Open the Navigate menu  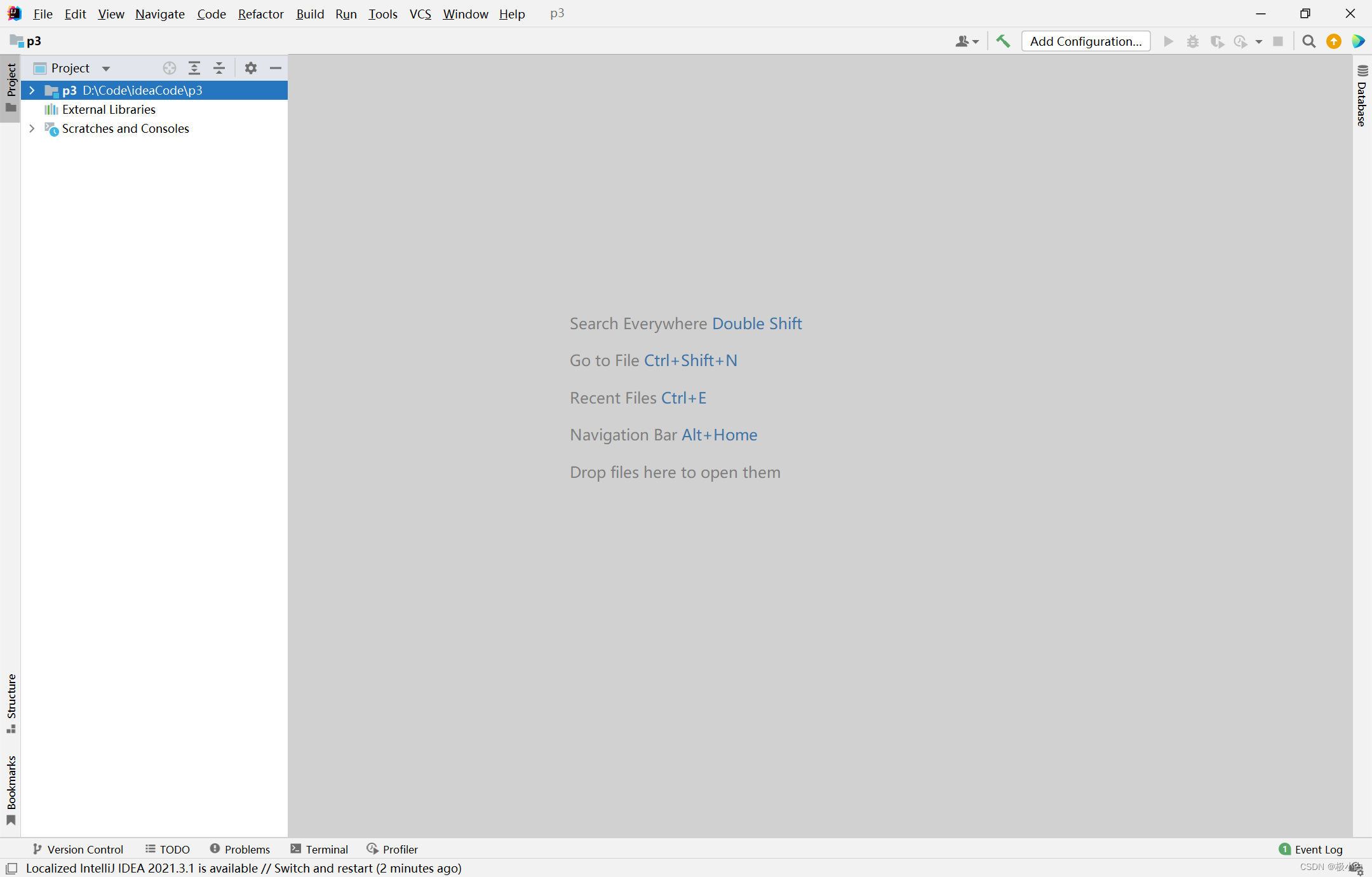click(x=159, y=14)
